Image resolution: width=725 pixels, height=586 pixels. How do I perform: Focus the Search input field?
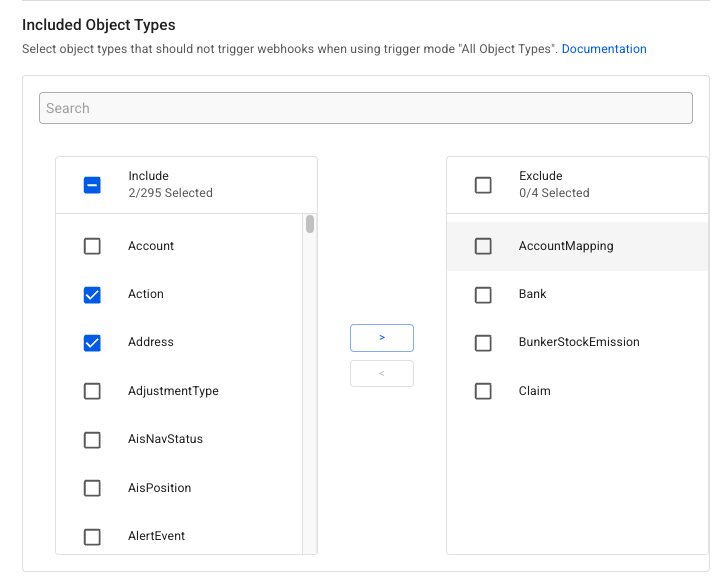(365, 108)
